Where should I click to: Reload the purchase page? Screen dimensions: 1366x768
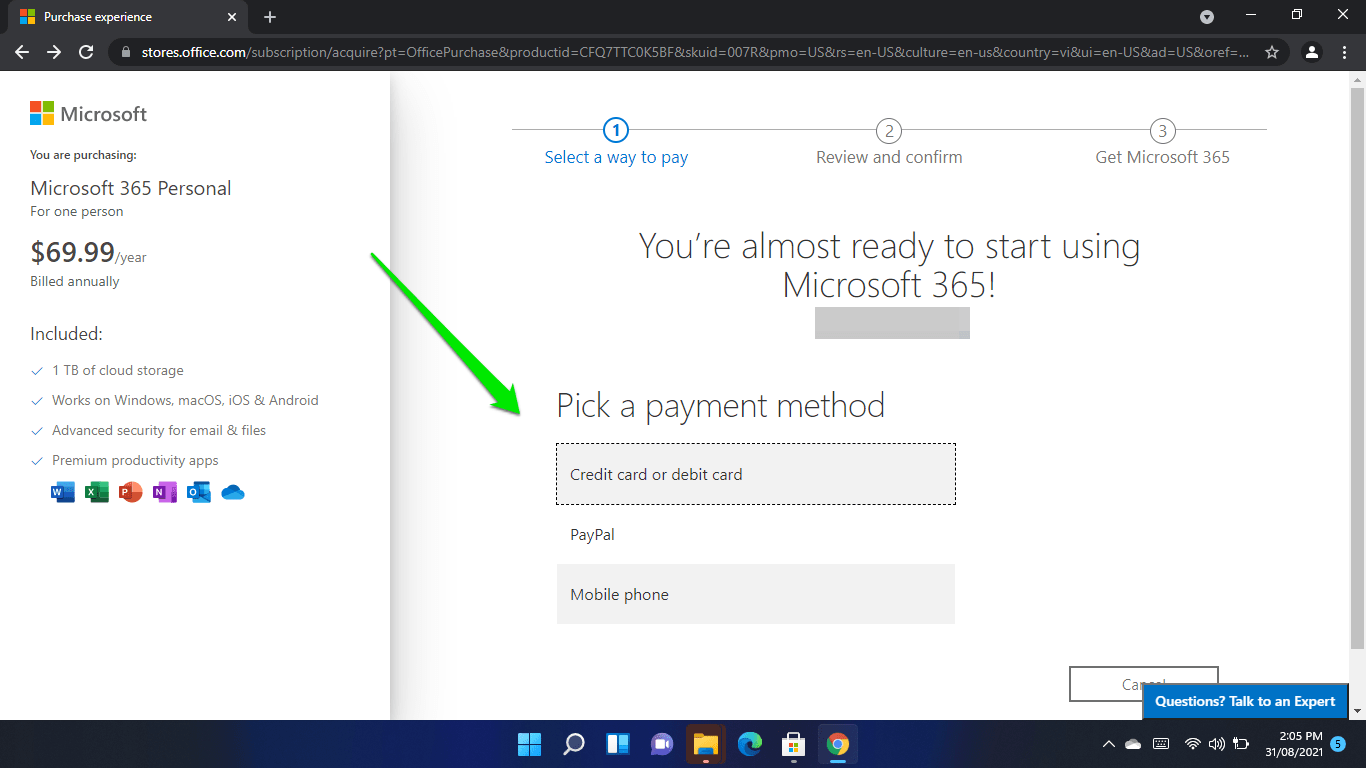[x=86, y=52]
